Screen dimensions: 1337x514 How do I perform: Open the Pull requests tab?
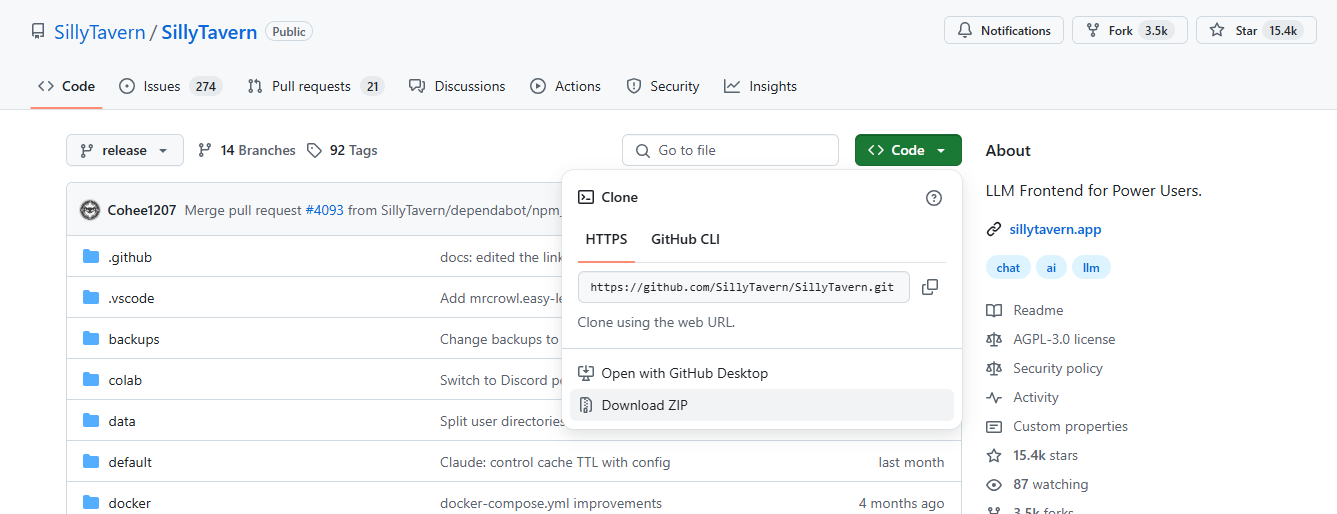(316, 86)
